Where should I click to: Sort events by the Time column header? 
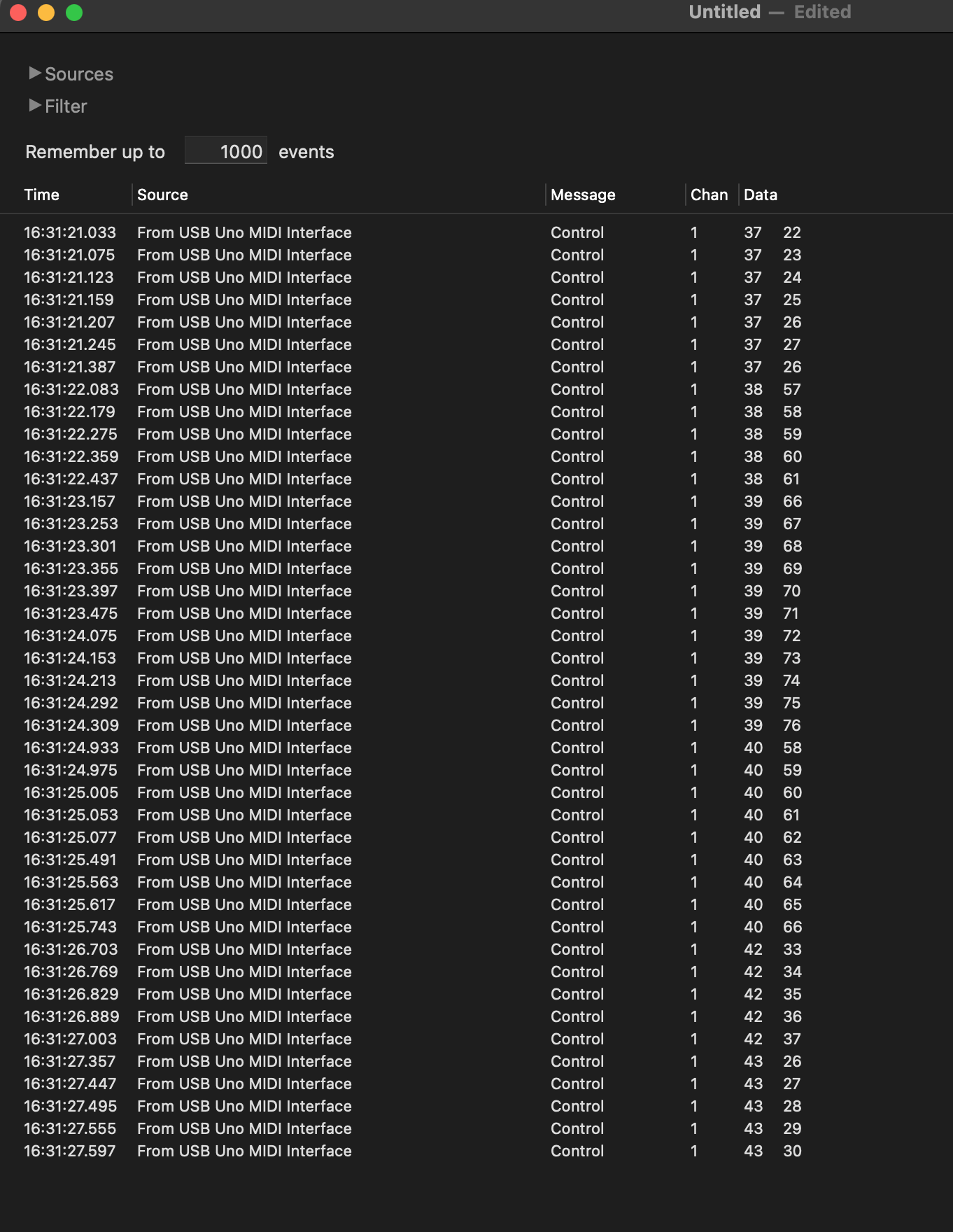tap(42, 195)
